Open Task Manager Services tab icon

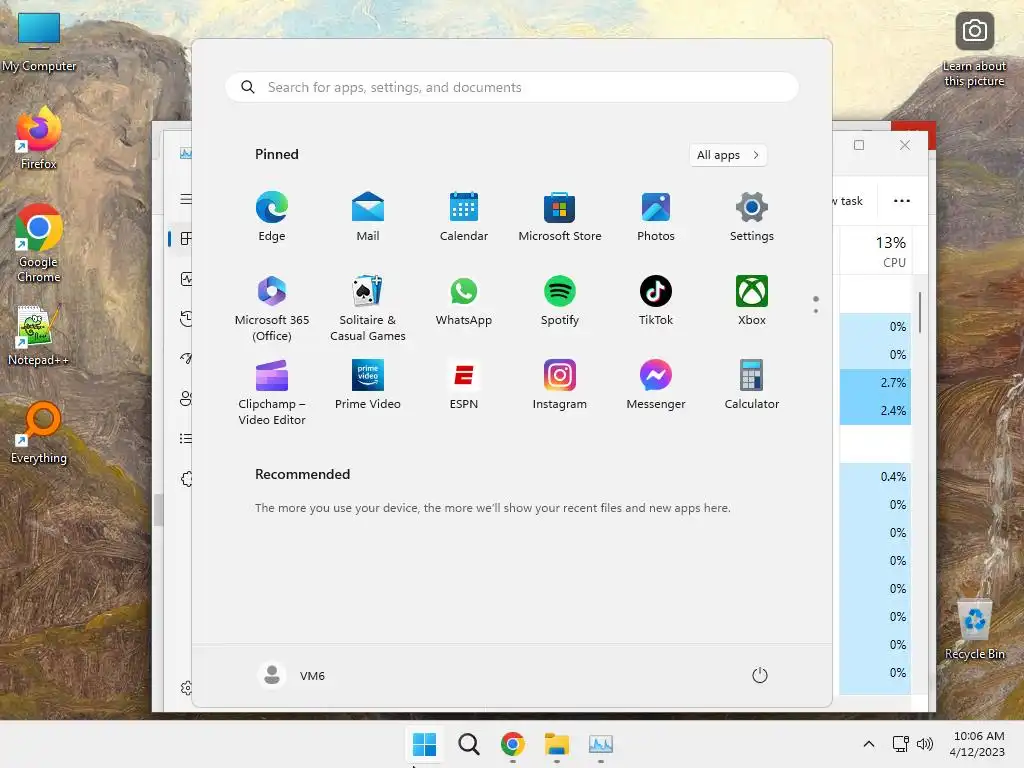tap(186, 479)
